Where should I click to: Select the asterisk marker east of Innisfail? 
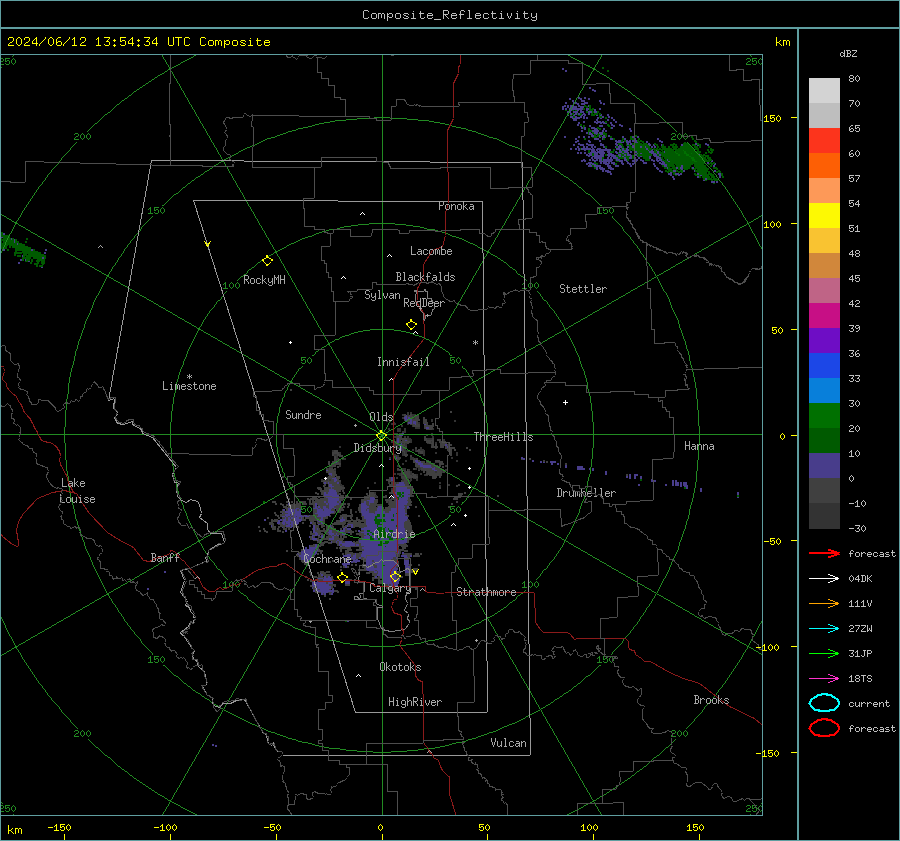click(475, 343)
